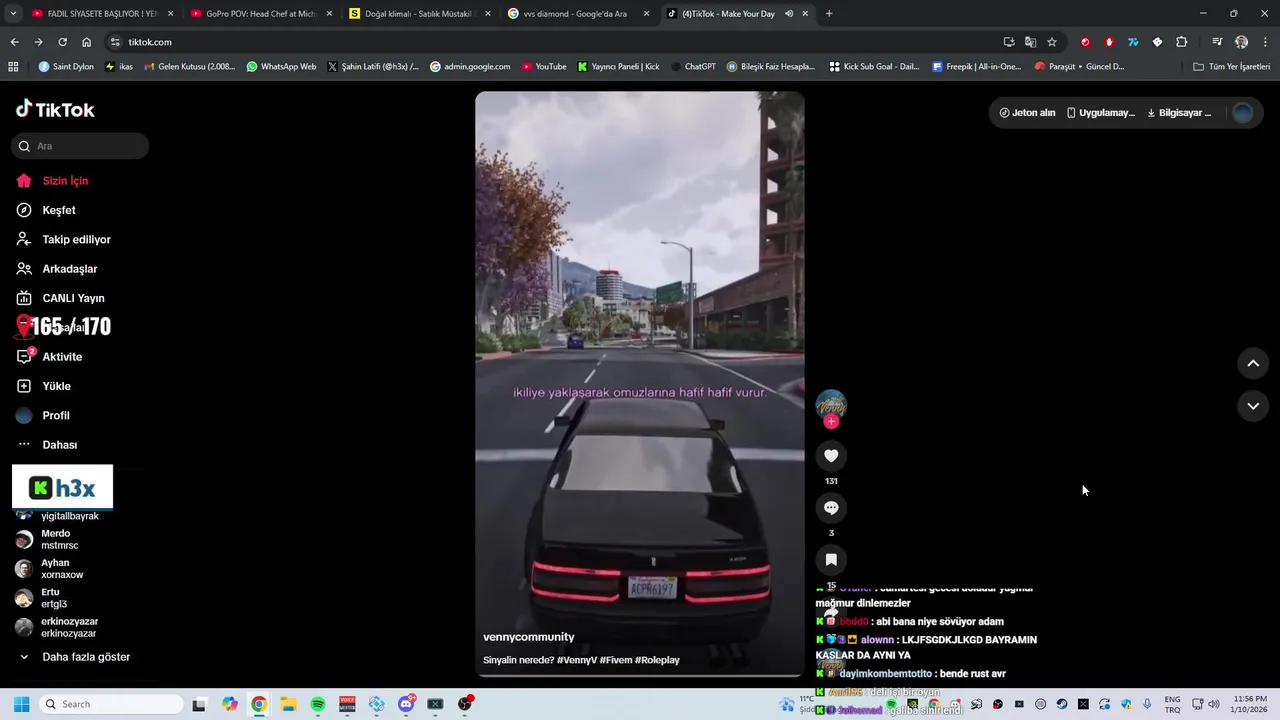Like the video with heart icon
Viewport: 1280px width, 720px height.
[x=831, y=456]
